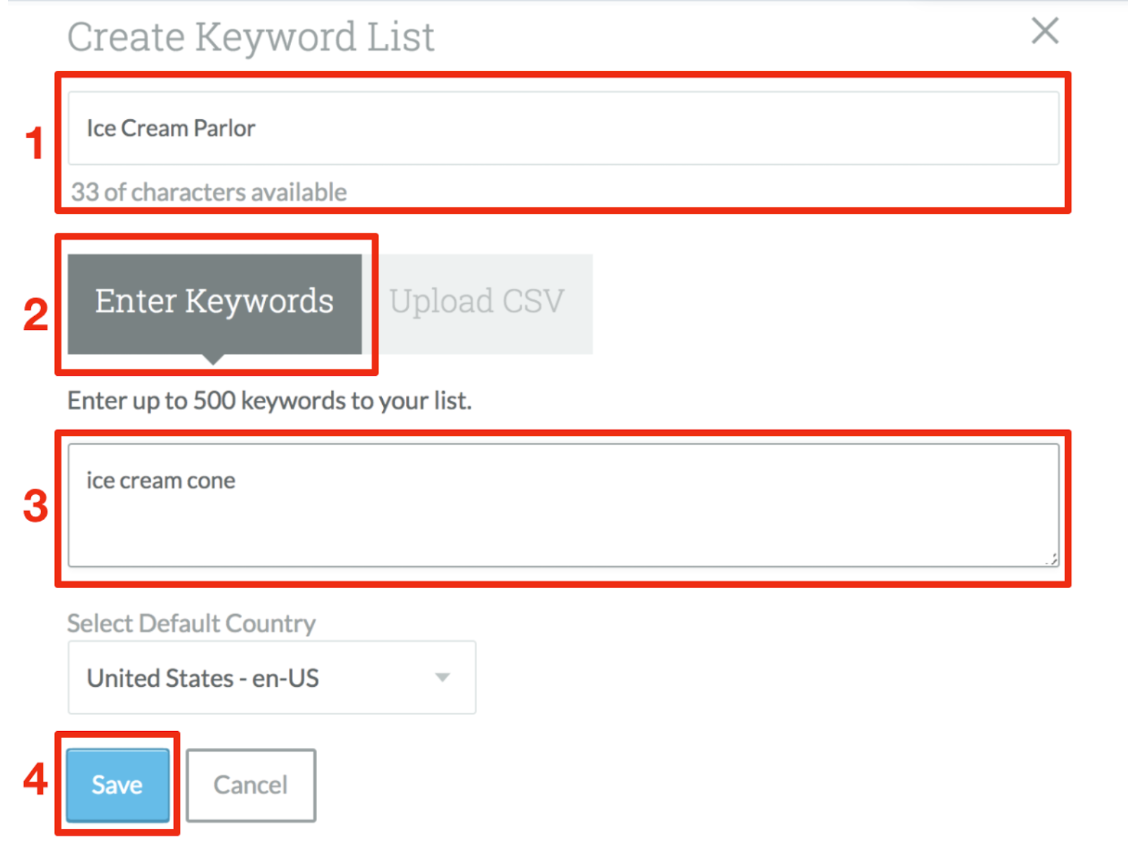Click the red step number 1 marker

coord(35,145)
